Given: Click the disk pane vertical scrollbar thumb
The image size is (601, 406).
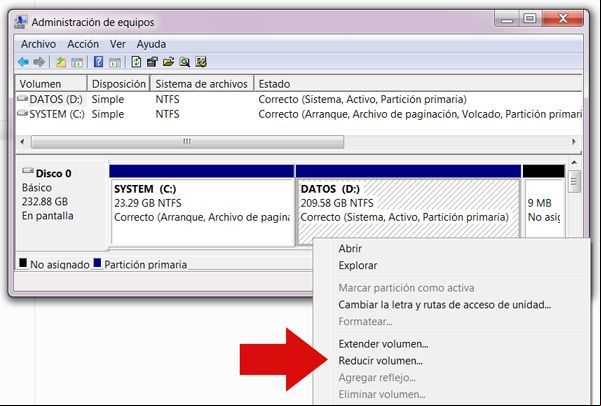Looking at the screenshot, I should click(574, 182).
